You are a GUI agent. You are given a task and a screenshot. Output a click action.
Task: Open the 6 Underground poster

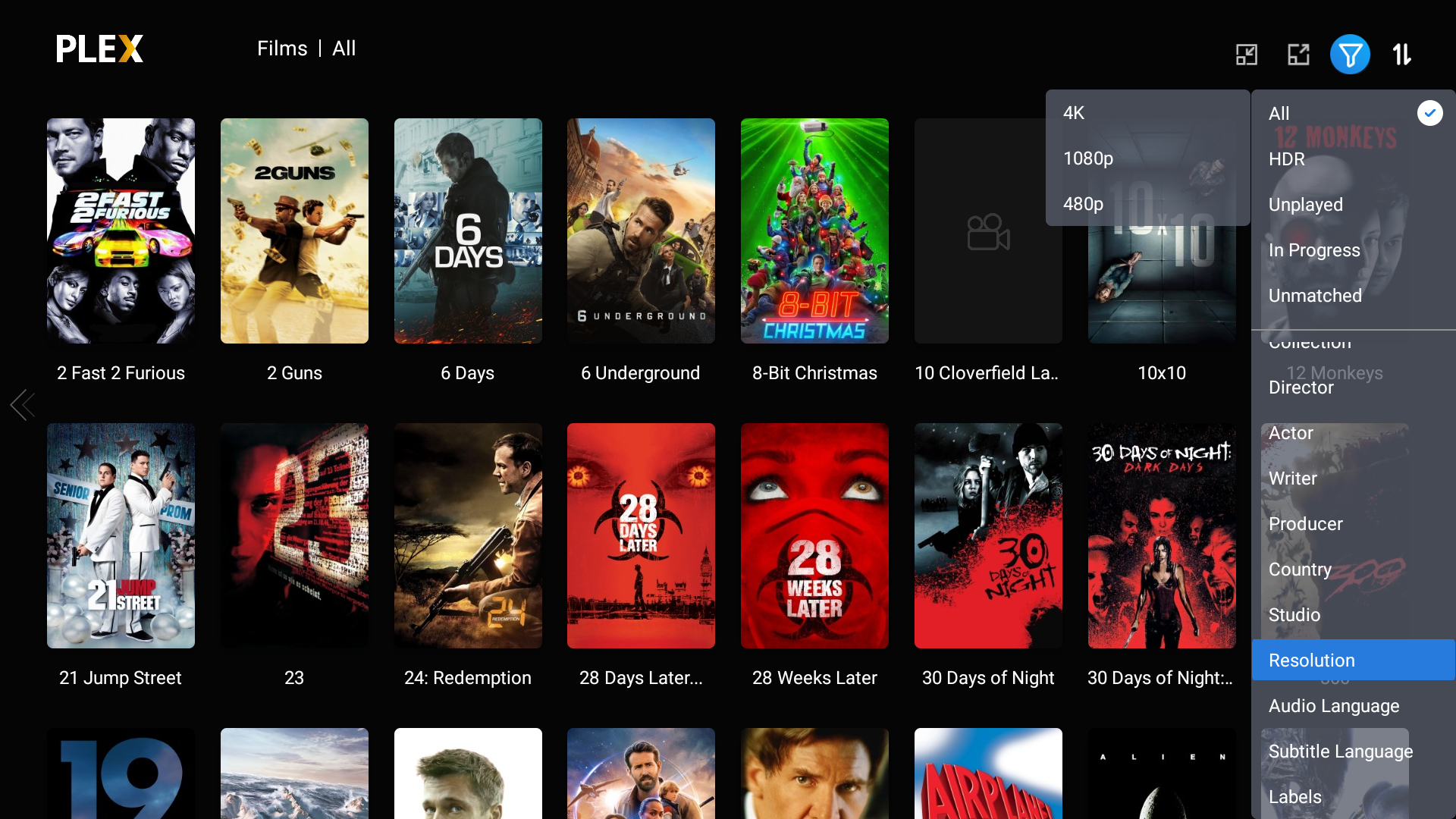641,231
